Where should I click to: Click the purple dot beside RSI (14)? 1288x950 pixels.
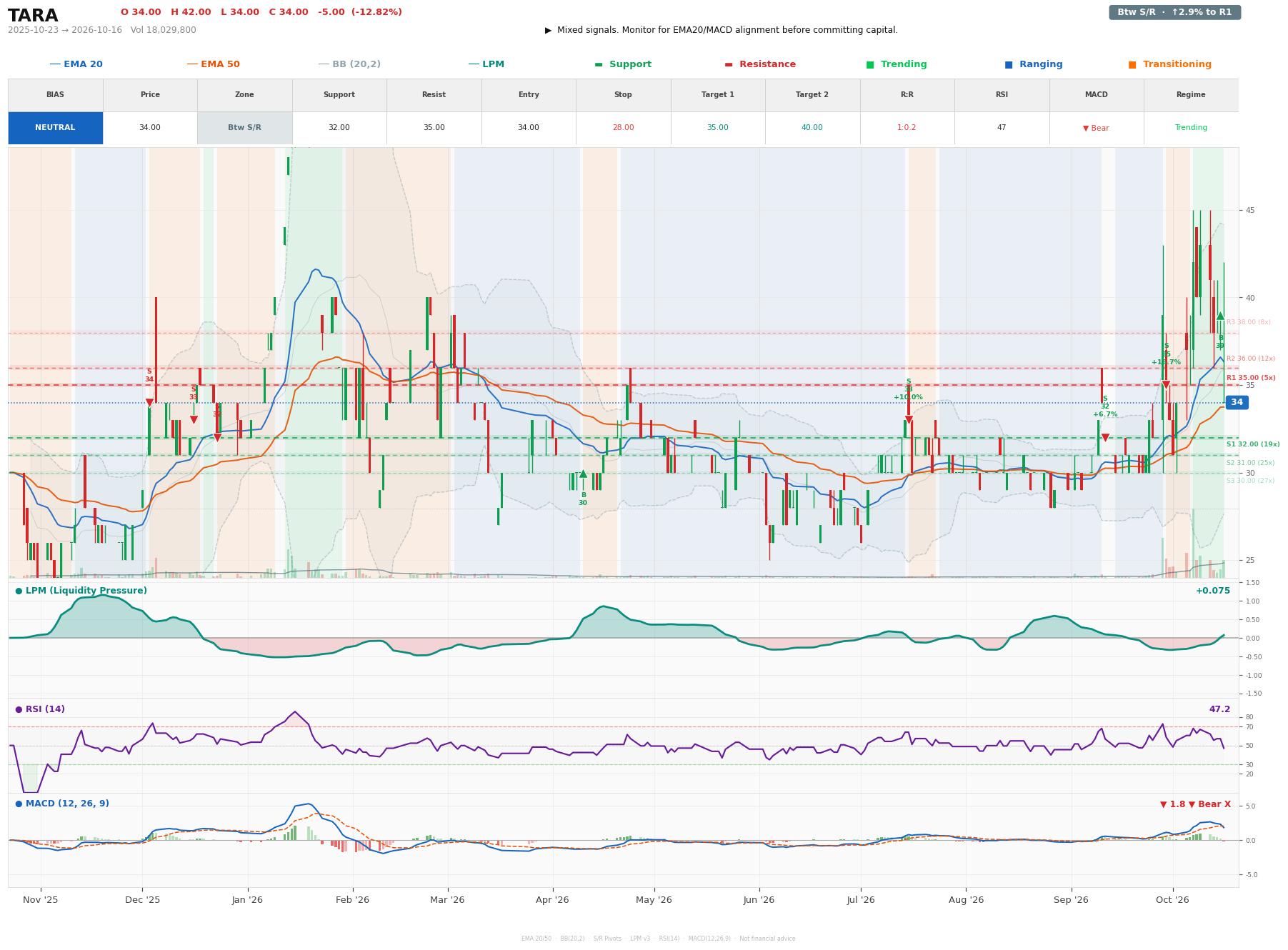pos(19,709)
